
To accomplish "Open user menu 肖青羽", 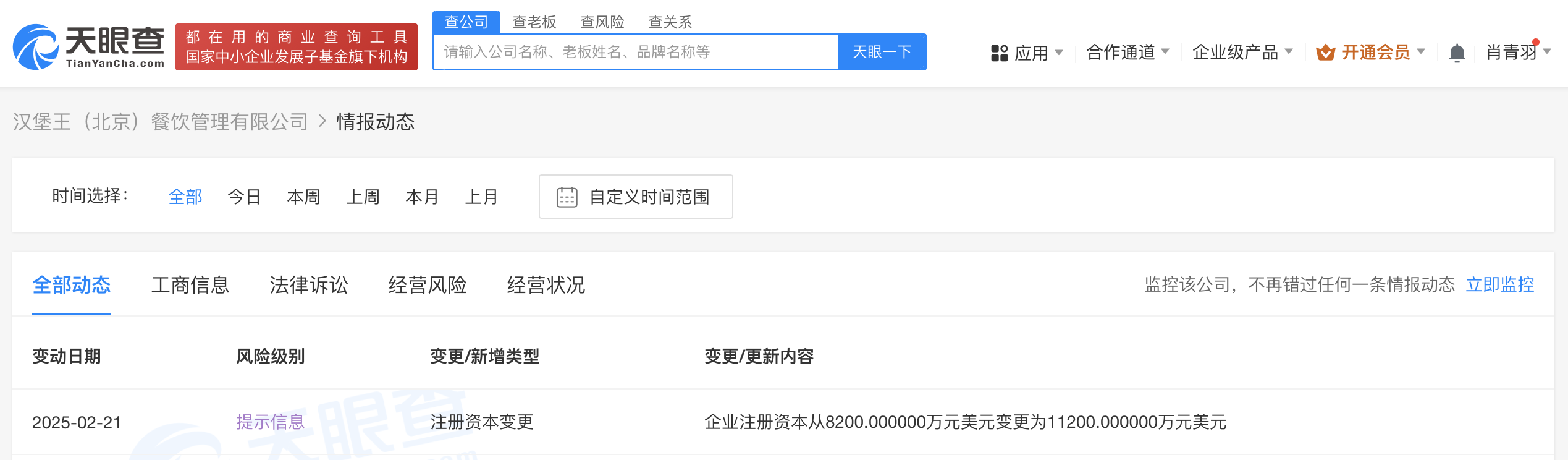I will tap(1518, 52).
